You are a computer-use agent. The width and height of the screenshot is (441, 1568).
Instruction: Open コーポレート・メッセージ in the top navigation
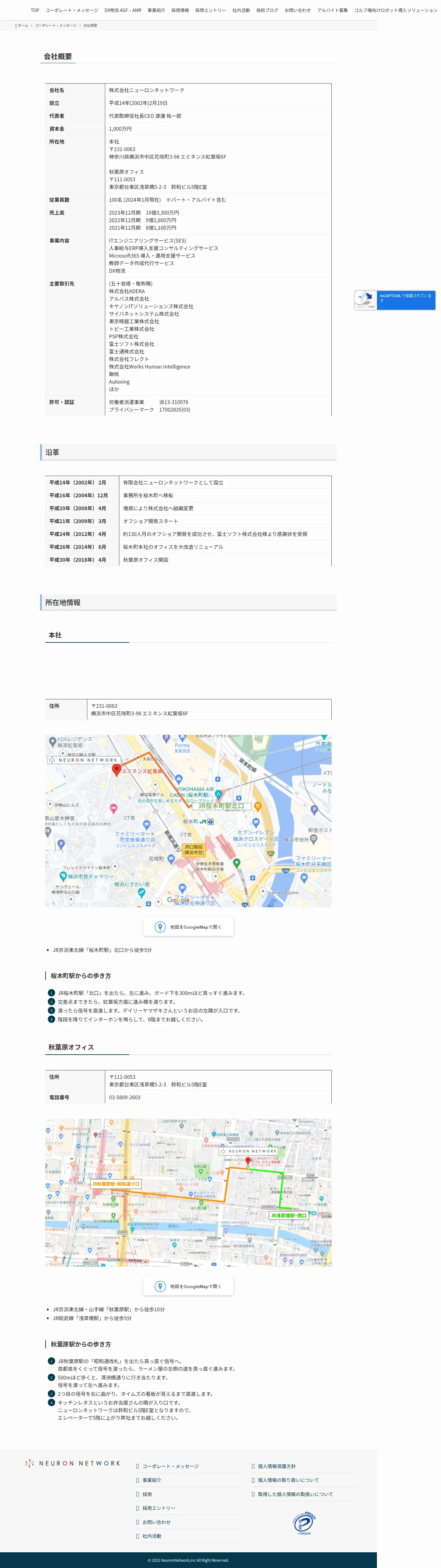click(x=72, y=10)
